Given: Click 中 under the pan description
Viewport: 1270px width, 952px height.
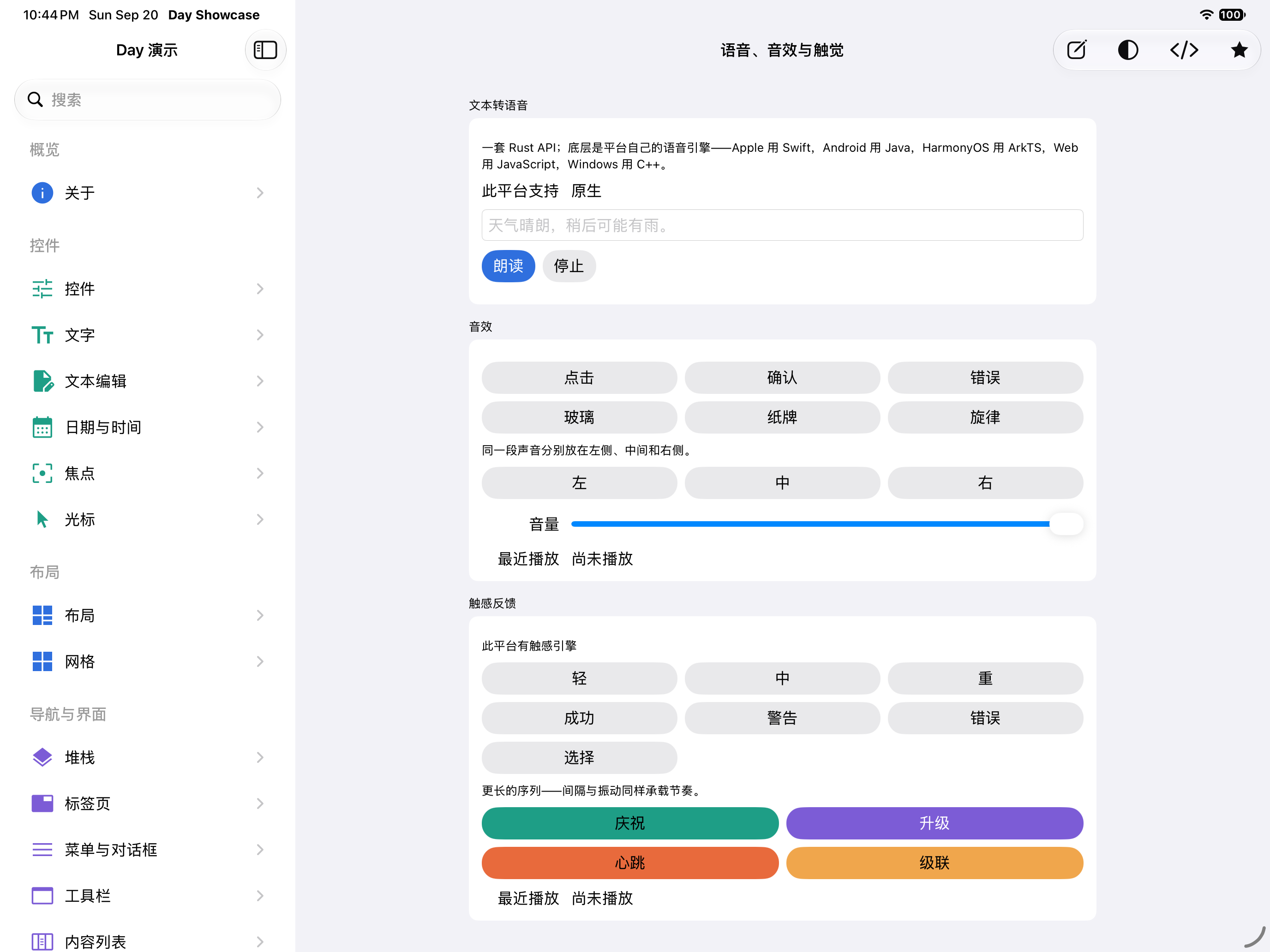Looking at the screenshot, I should click(x=782, y=482).
